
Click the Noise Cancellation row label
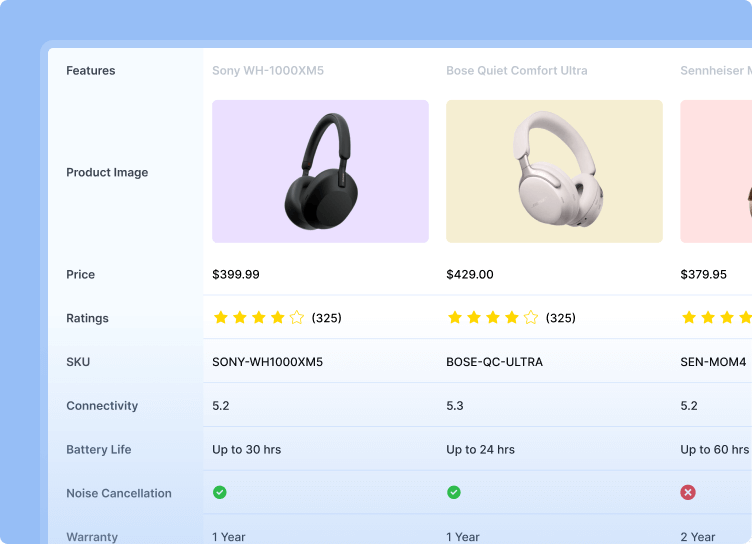click(119, 493)
